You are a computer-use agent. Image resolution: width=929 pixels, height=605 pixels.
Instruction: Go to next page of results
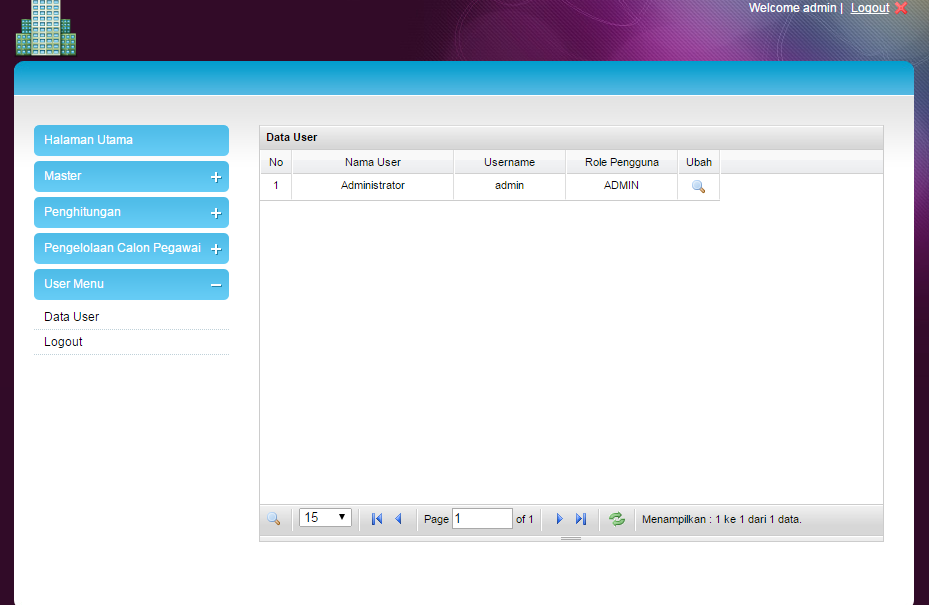559,519
